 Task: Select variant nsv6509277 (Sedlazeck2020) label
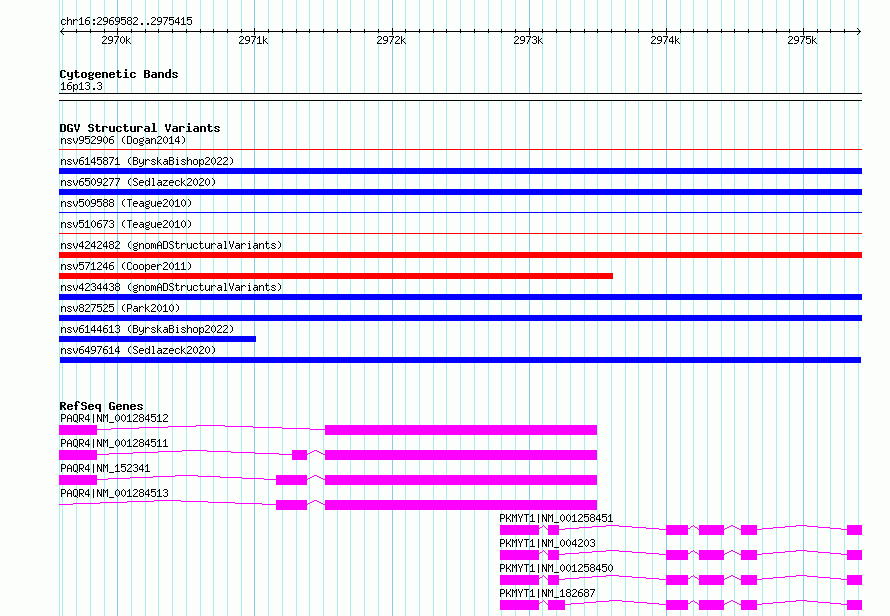point(138,182)
